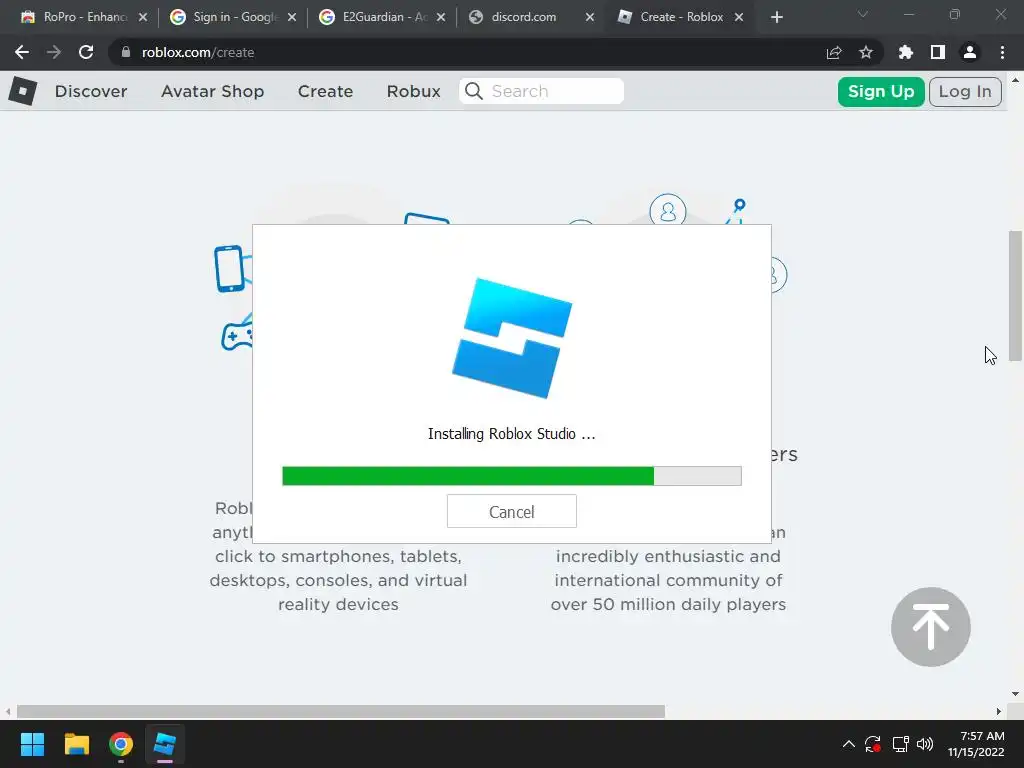Reload the roblox.com/create page
The image size is (1024, 768).
(x=86, y=52)
